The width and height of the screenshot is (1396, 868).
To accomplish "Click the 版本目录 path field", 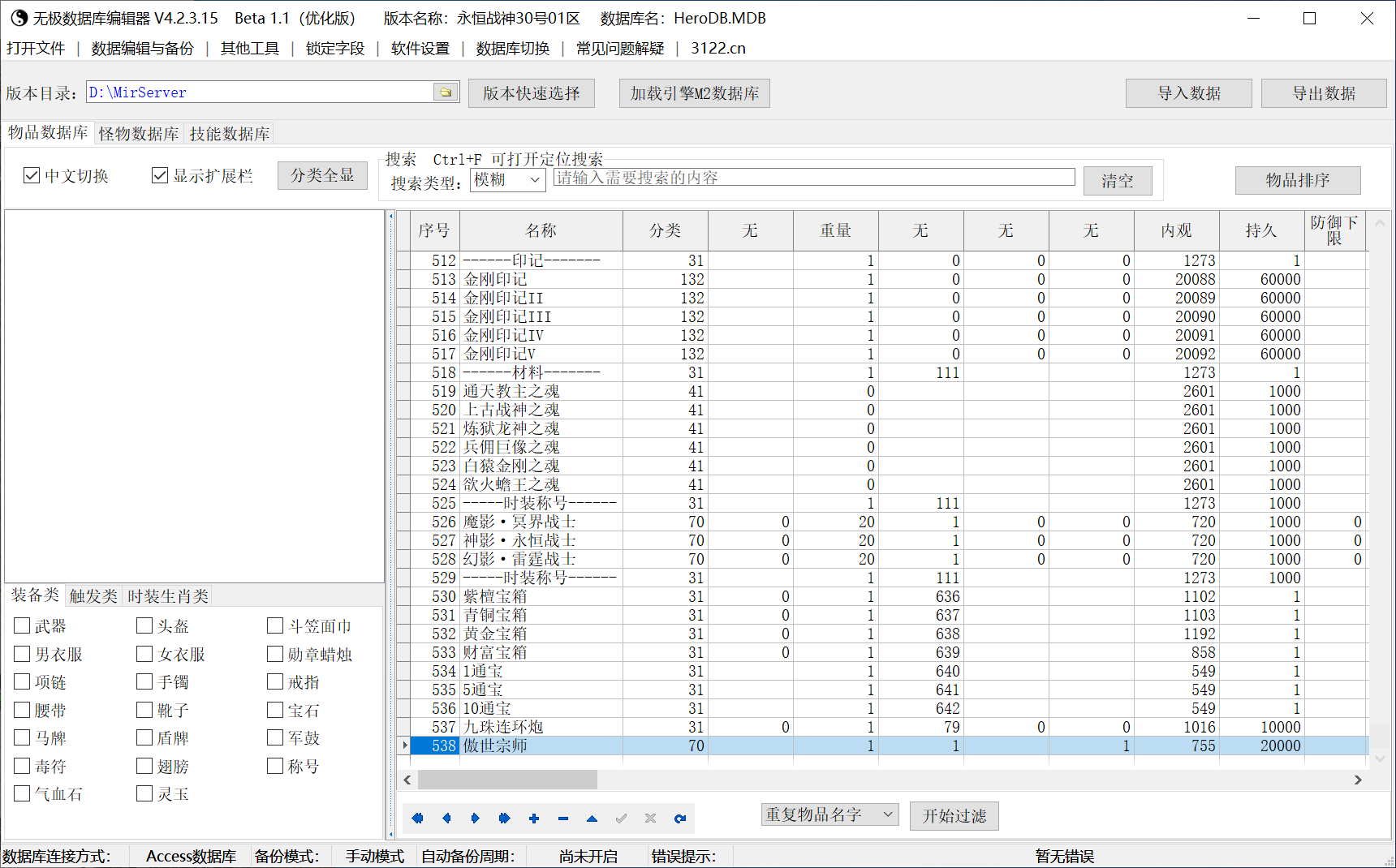I will [x=260, y=92].
